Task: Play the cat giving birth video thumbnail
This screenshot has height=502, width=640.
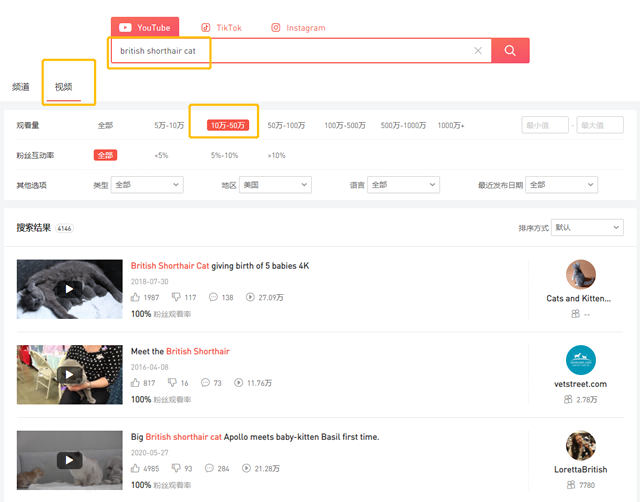Action: pyautogui.click(x=69, y=289)
